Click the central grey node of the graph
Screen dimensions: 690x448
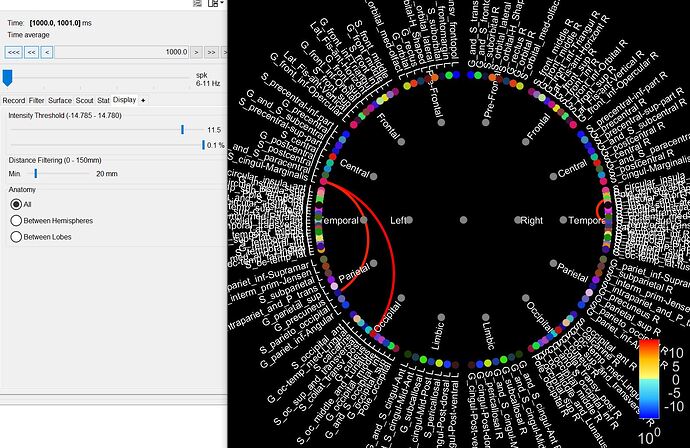[463, 220]
